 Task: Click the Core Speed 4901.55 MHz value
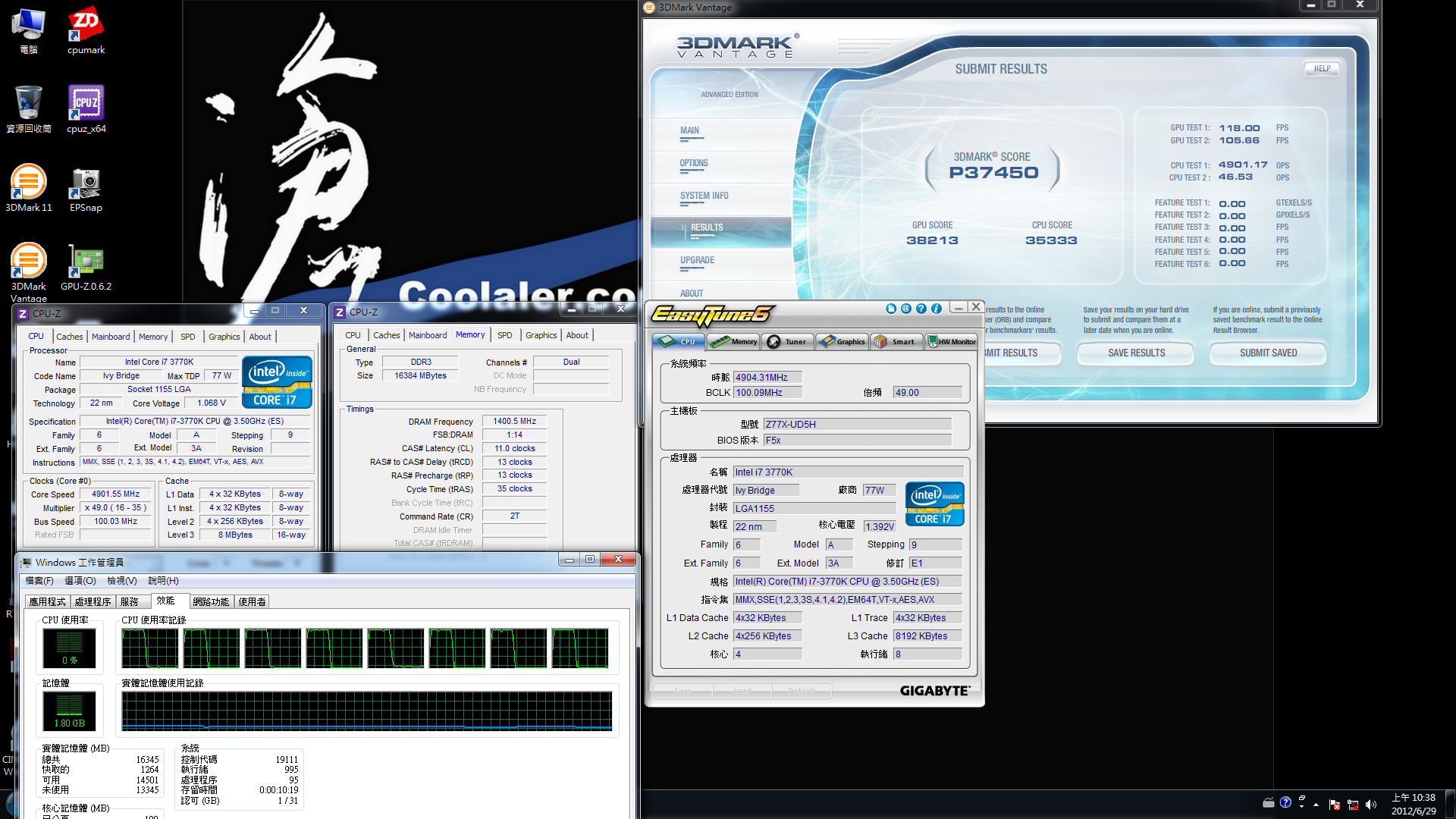point(116,494)
